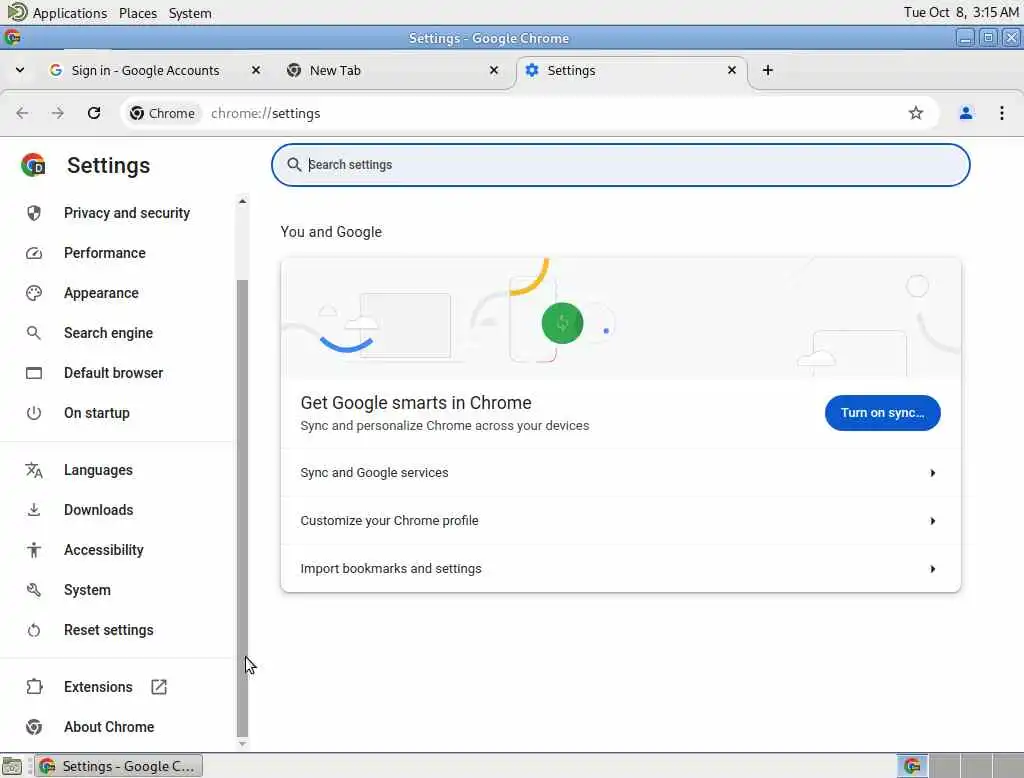This screenshot has width=1024, height=778.
Task: Open Search engine settings
Action: click(x=108, y=333)
